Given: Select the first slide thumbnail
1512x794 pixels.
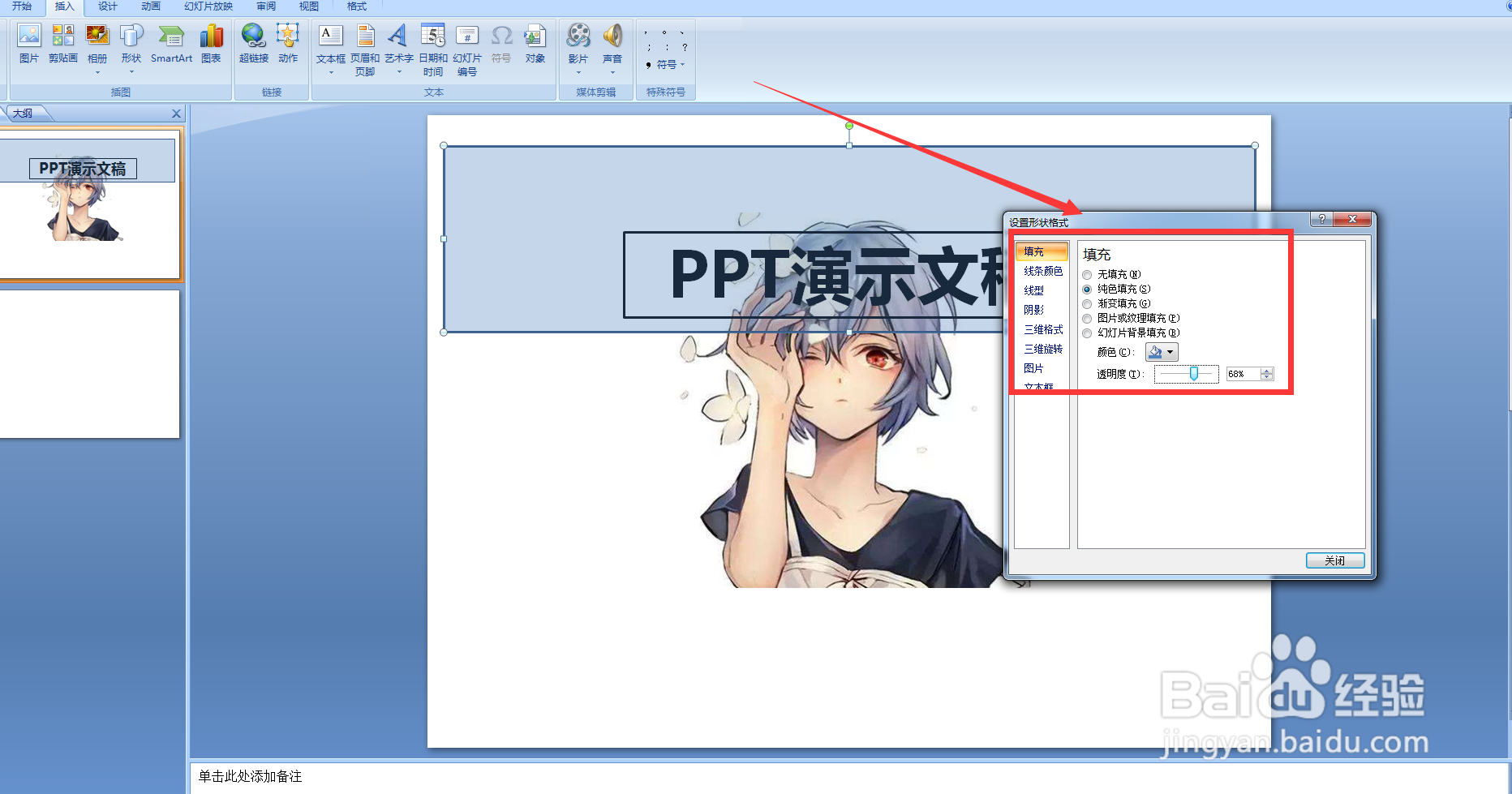Looking at the screenshot, I should point(89,204).
